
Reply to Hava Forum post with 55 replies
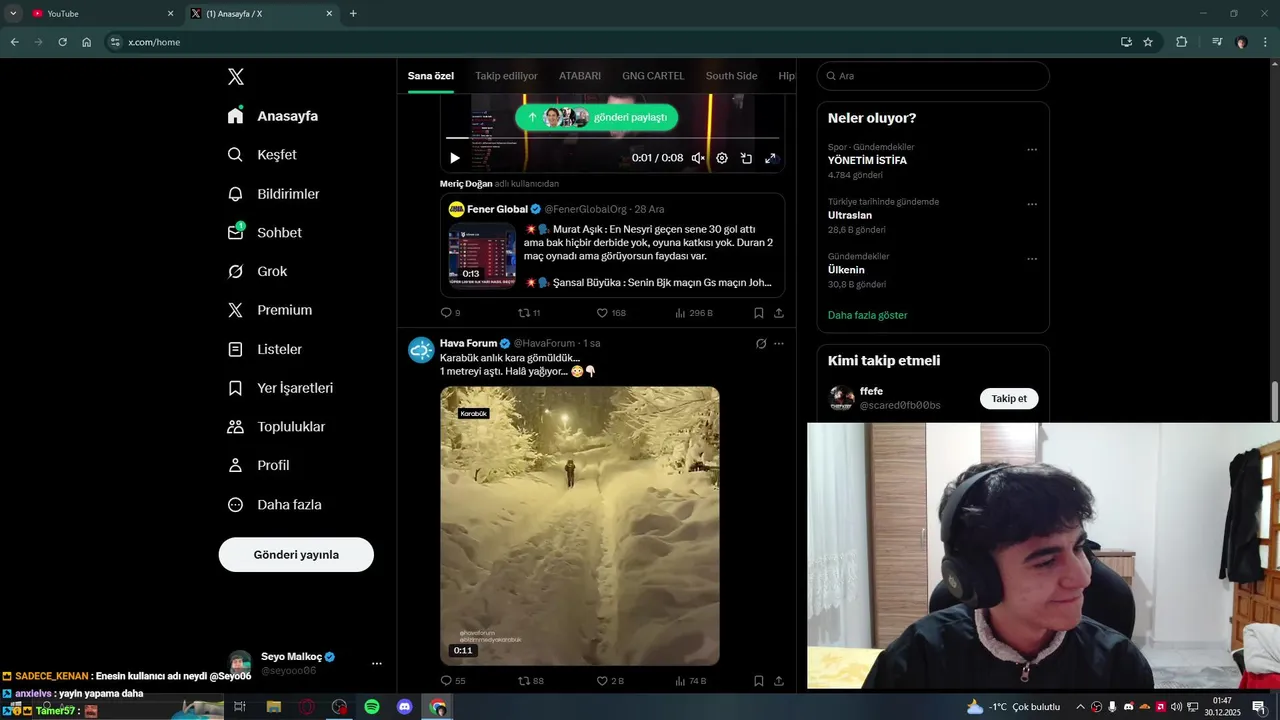coord(453,681)
